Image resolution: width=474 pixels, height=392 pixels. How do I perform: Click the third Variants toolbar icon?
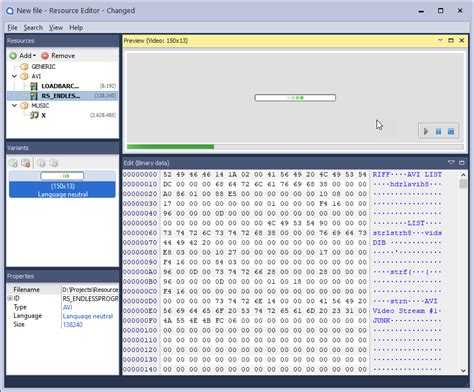(x=41, y=163)
